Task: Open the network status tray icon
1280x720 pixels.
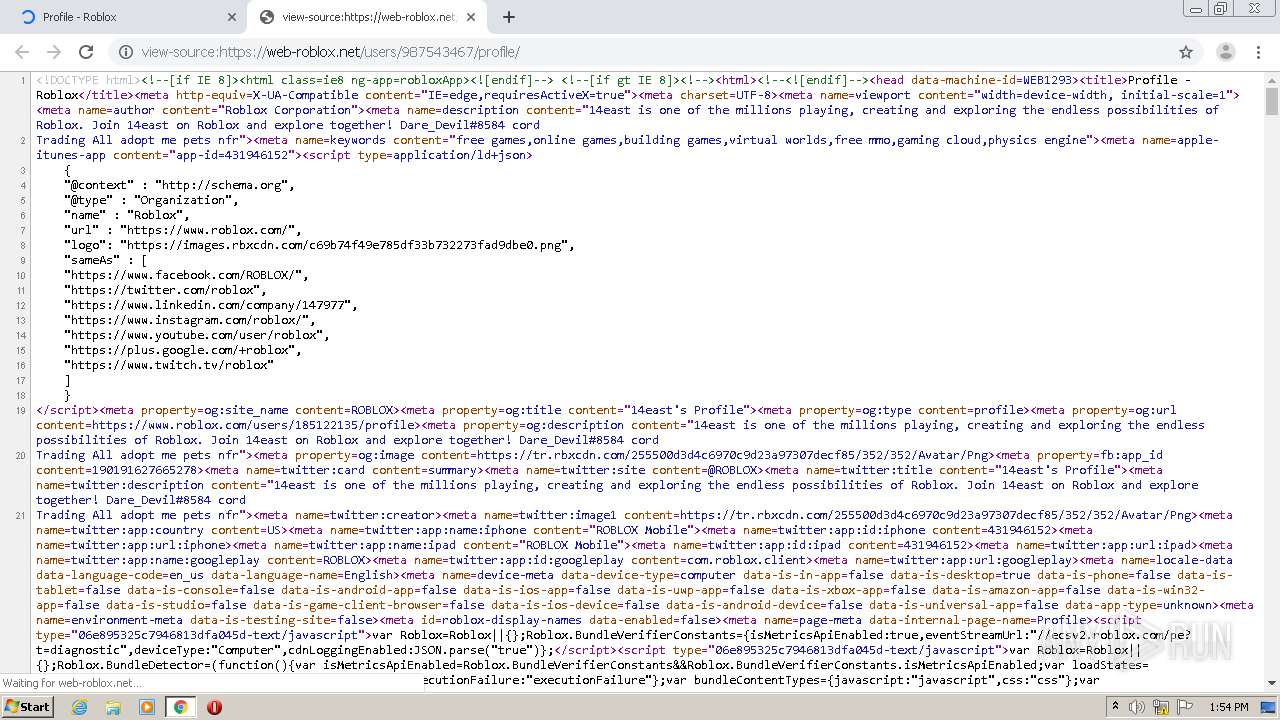Action: point(1160,707)
